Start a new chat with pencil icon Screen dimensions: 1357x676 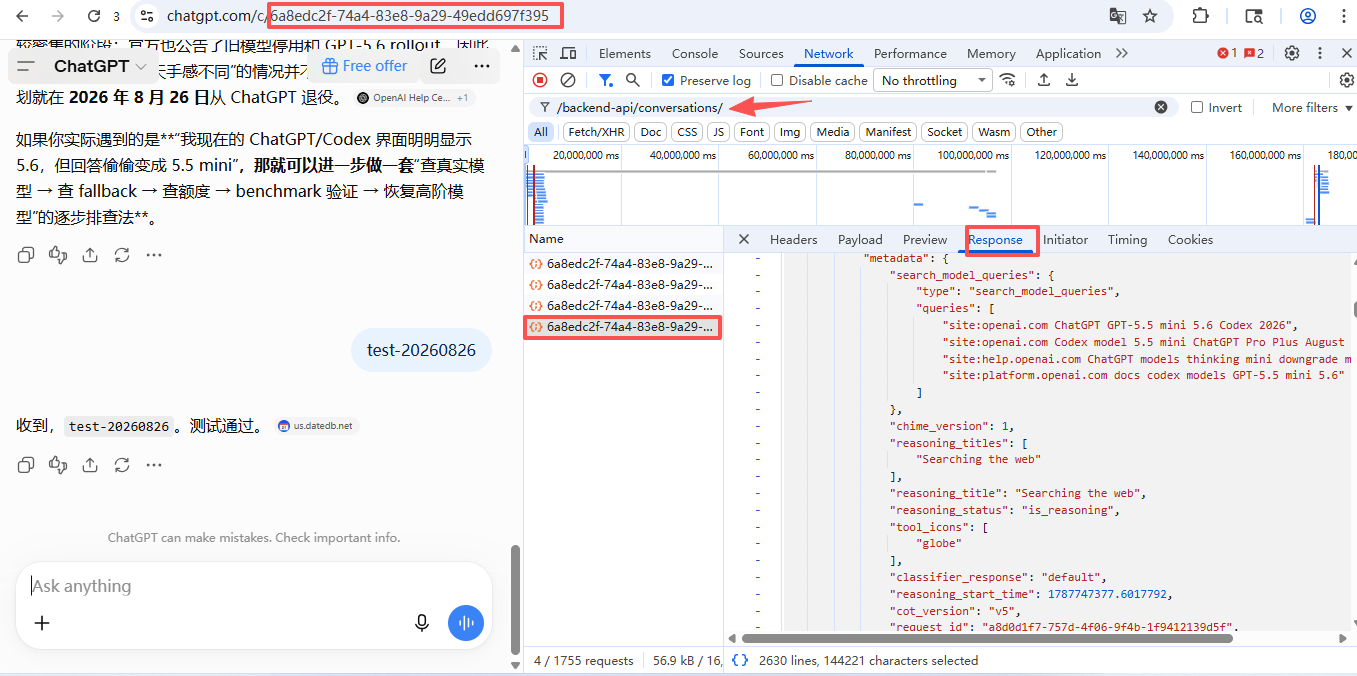click(438, 66)
